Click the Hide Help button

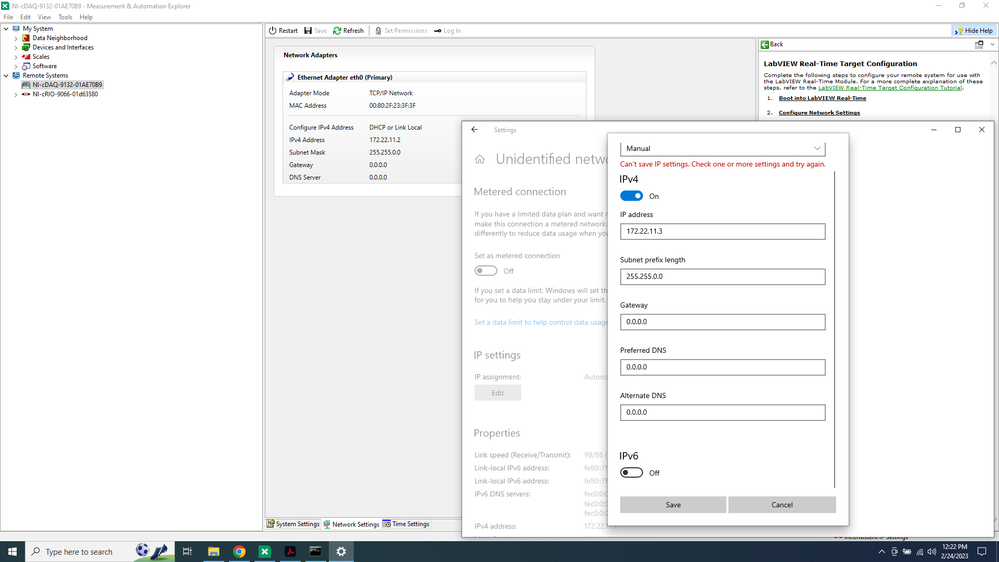pyautogui.click(x=974, y=31)
